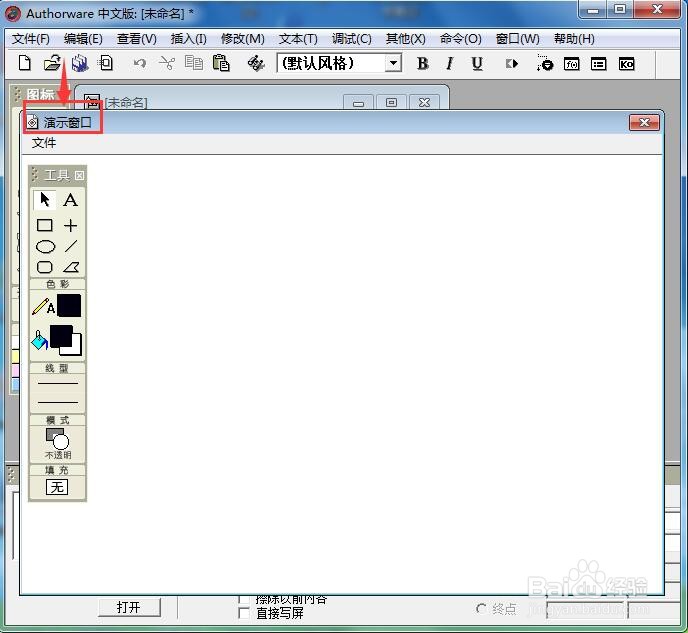Select the Rectangle tool in toolbox
This screenshot has height=633, width=688.
click(x=45, y=225)
